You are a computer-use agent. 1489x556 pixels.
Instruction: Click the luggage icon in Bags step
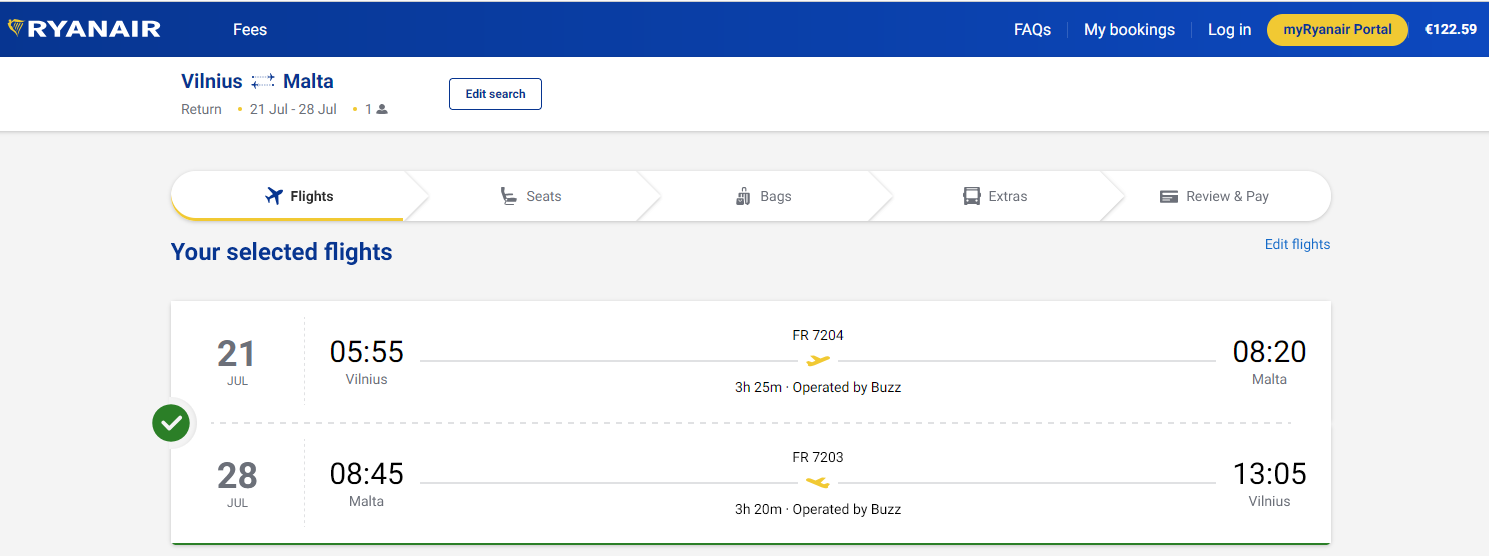743,196
